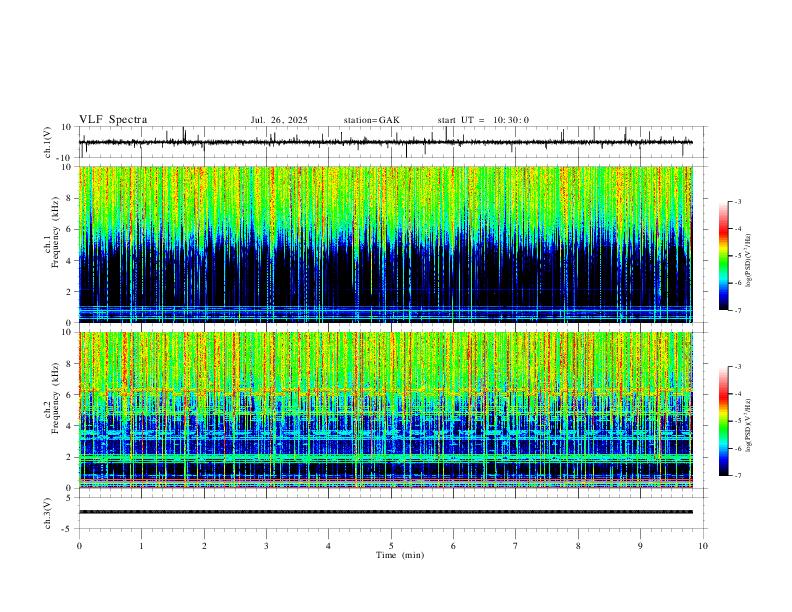Click time axis tick label "8"
This screenshot has width=792, height=612.
pos(578,546)
